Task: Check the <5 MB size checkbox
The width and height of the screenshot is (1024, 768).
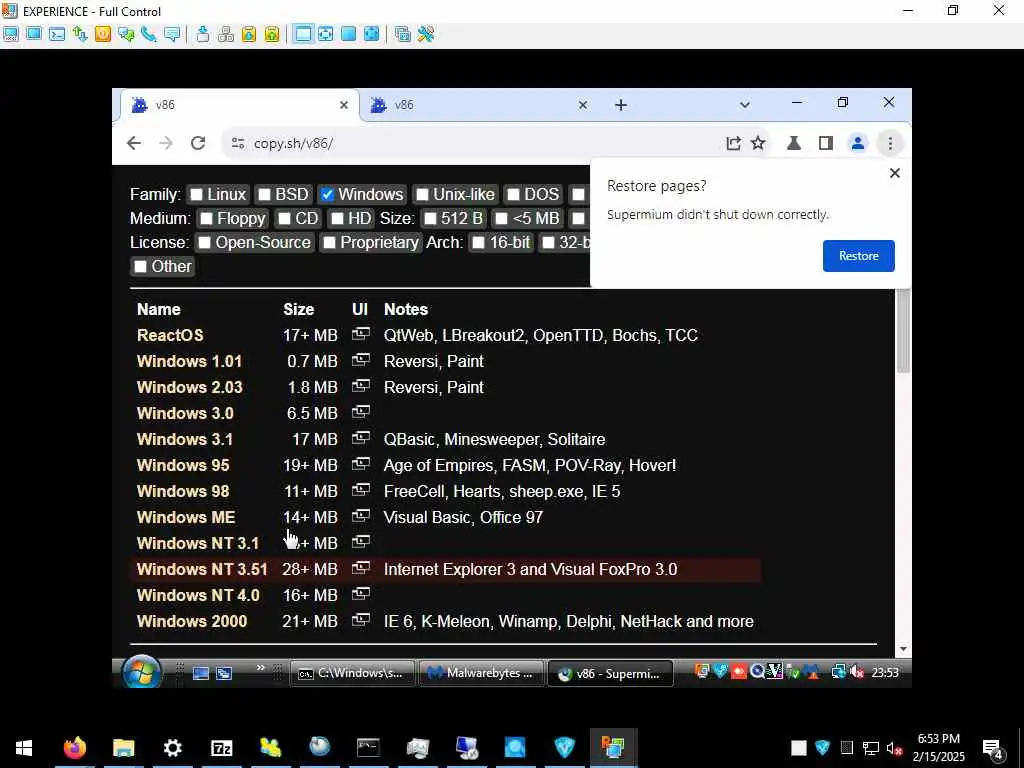Action: pos(502,219)
